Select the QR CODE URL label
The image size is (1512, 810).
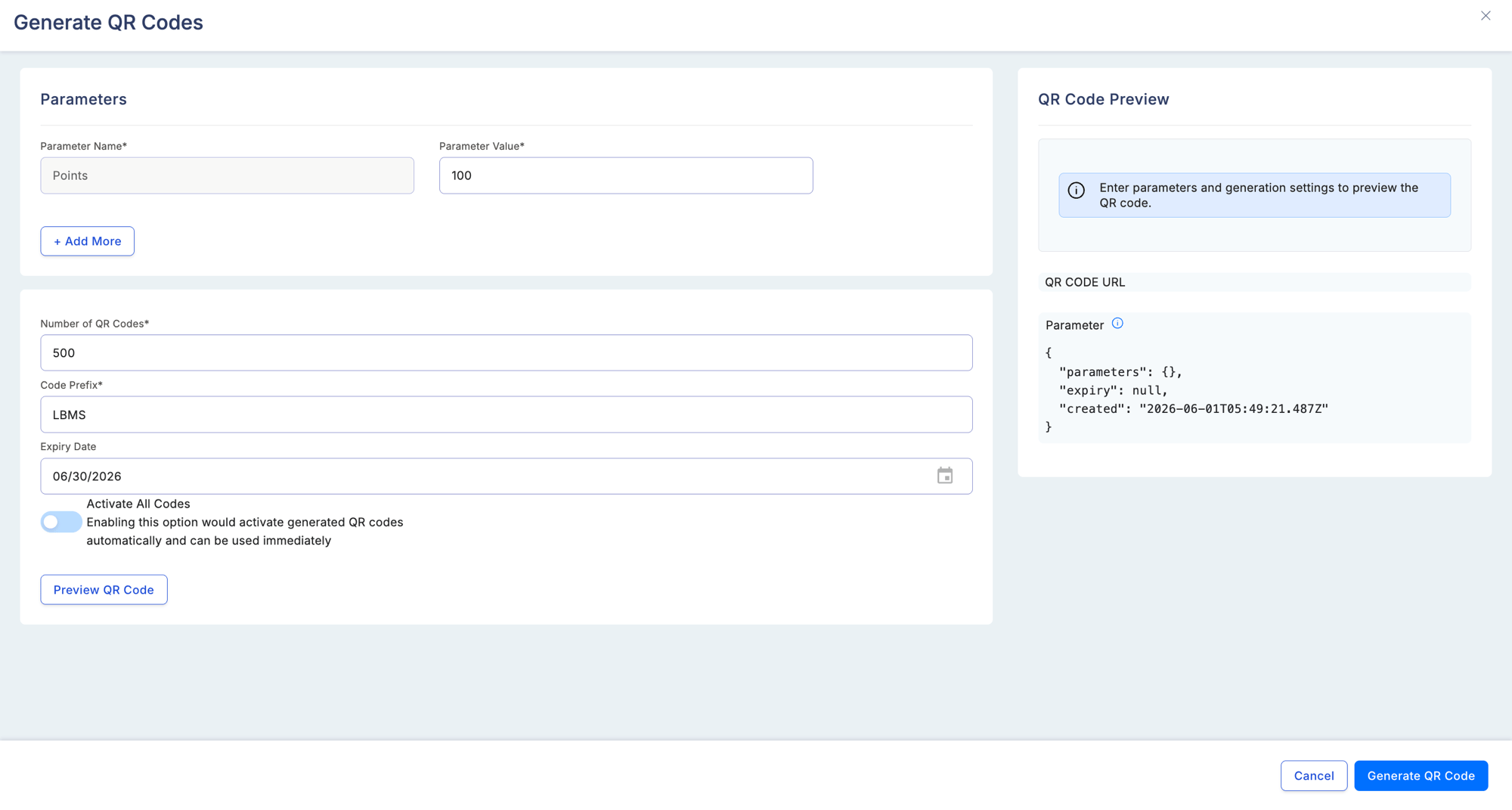pos(1085,282)
